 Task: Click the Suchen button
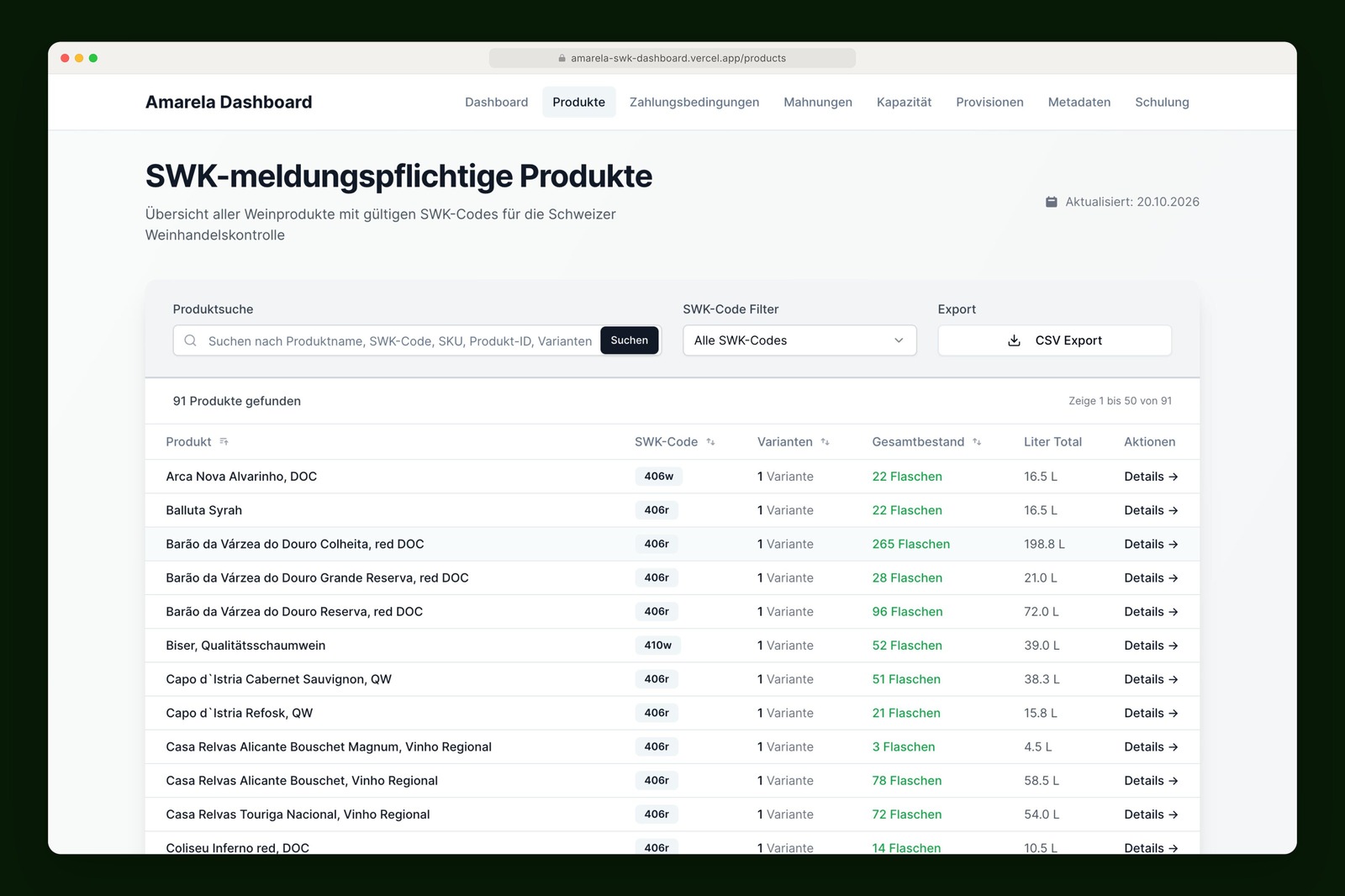click(630, 340)
